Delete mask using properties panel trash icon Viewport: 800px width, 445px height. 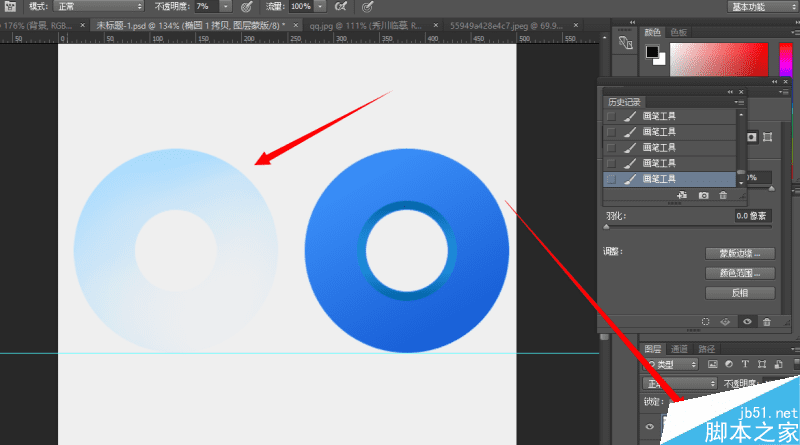click(766, 321)
